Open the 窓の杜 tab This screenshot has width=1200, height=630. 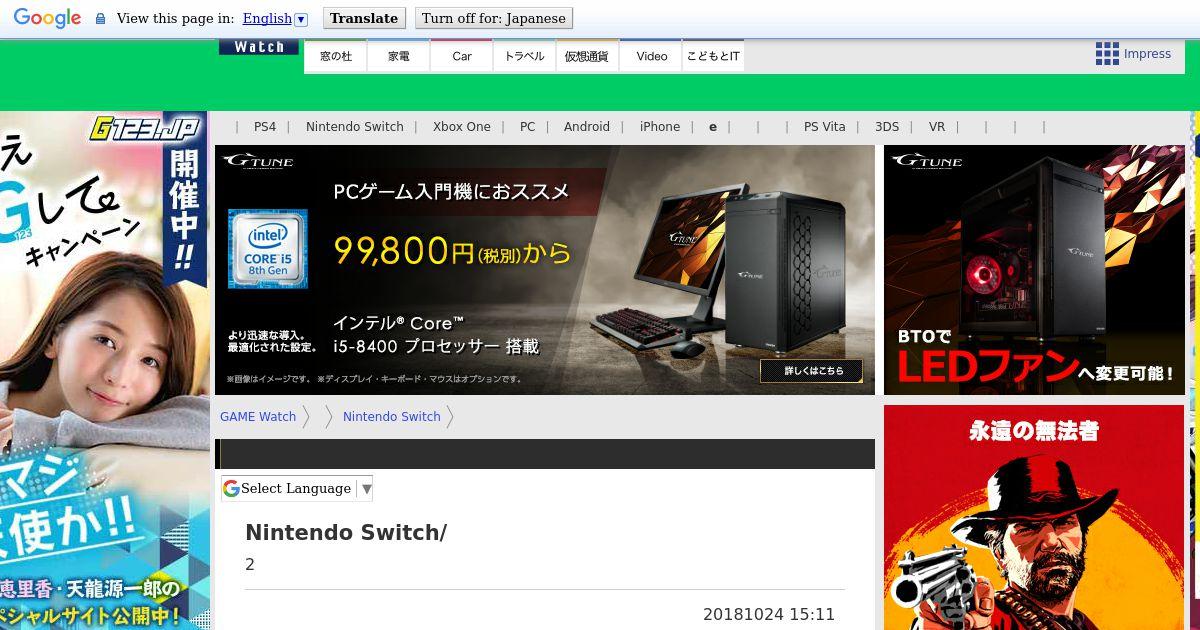[336, 56]
